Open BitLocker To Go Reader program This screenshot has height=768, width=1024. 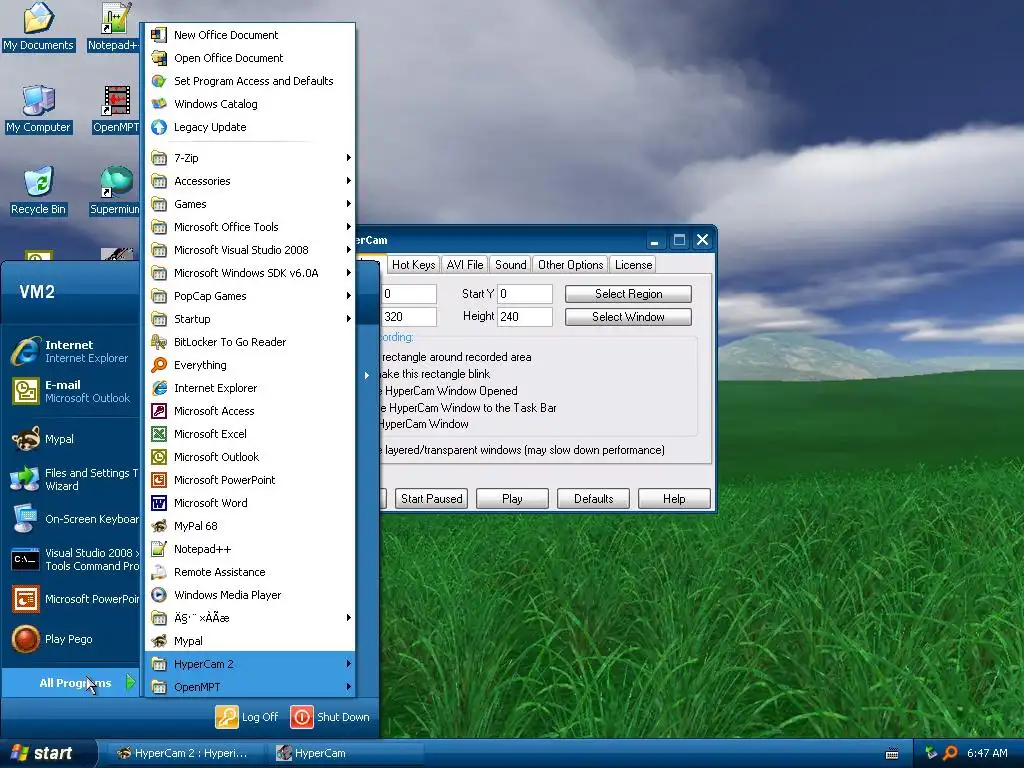pyautogui.click(x=249, y=342)
